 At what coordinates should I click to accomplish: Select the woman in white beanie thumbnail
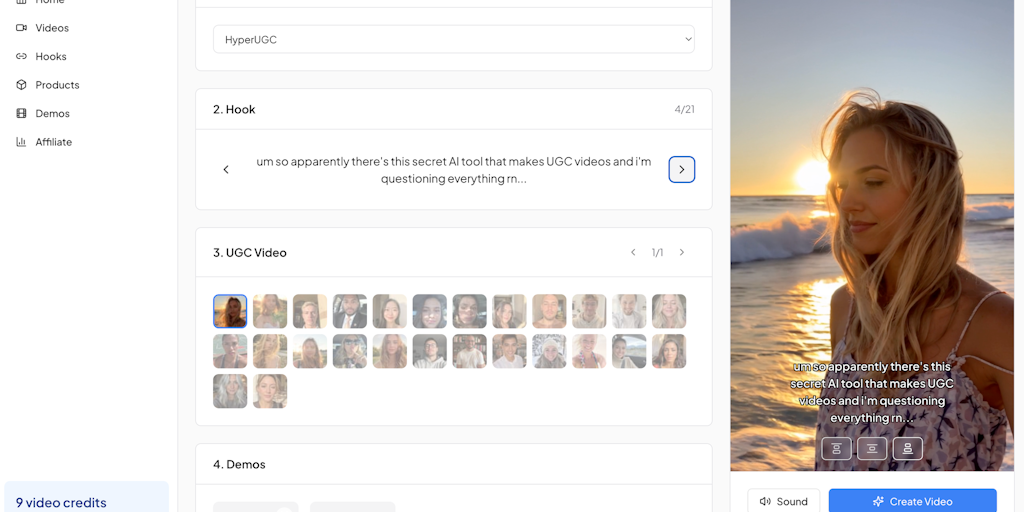pyautogui.click(x=549, y=351)
